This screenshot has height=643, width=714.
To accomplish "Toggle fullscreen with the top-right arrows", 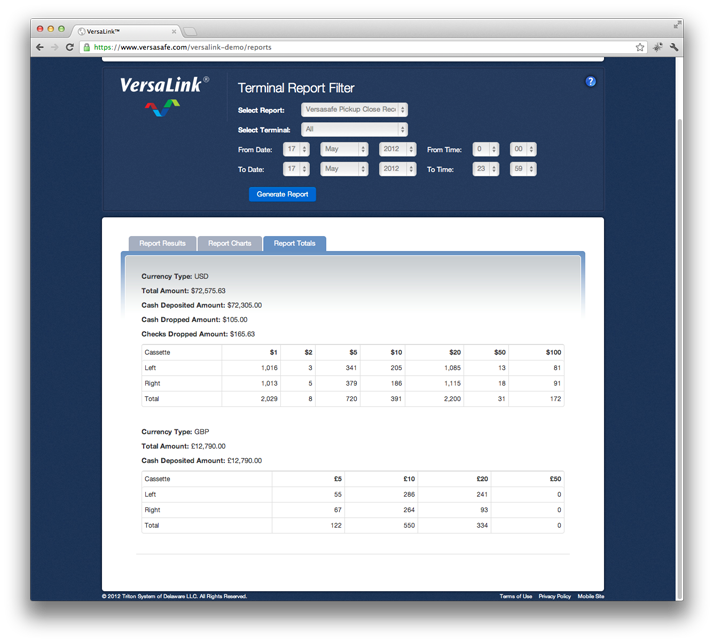I will tap(677, 25).
